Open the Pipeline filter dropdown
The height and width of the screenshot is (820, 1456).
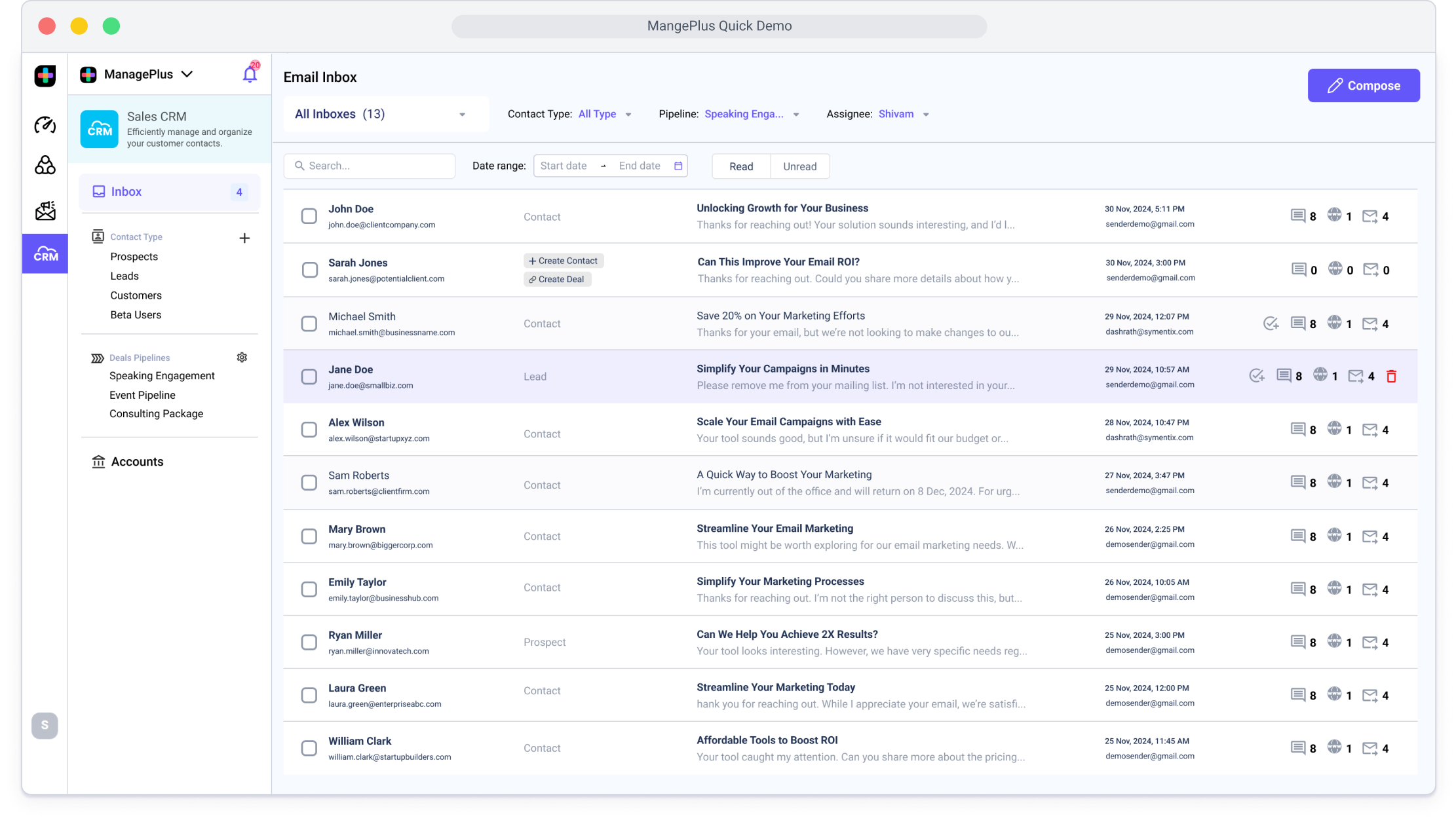(751, 115)
